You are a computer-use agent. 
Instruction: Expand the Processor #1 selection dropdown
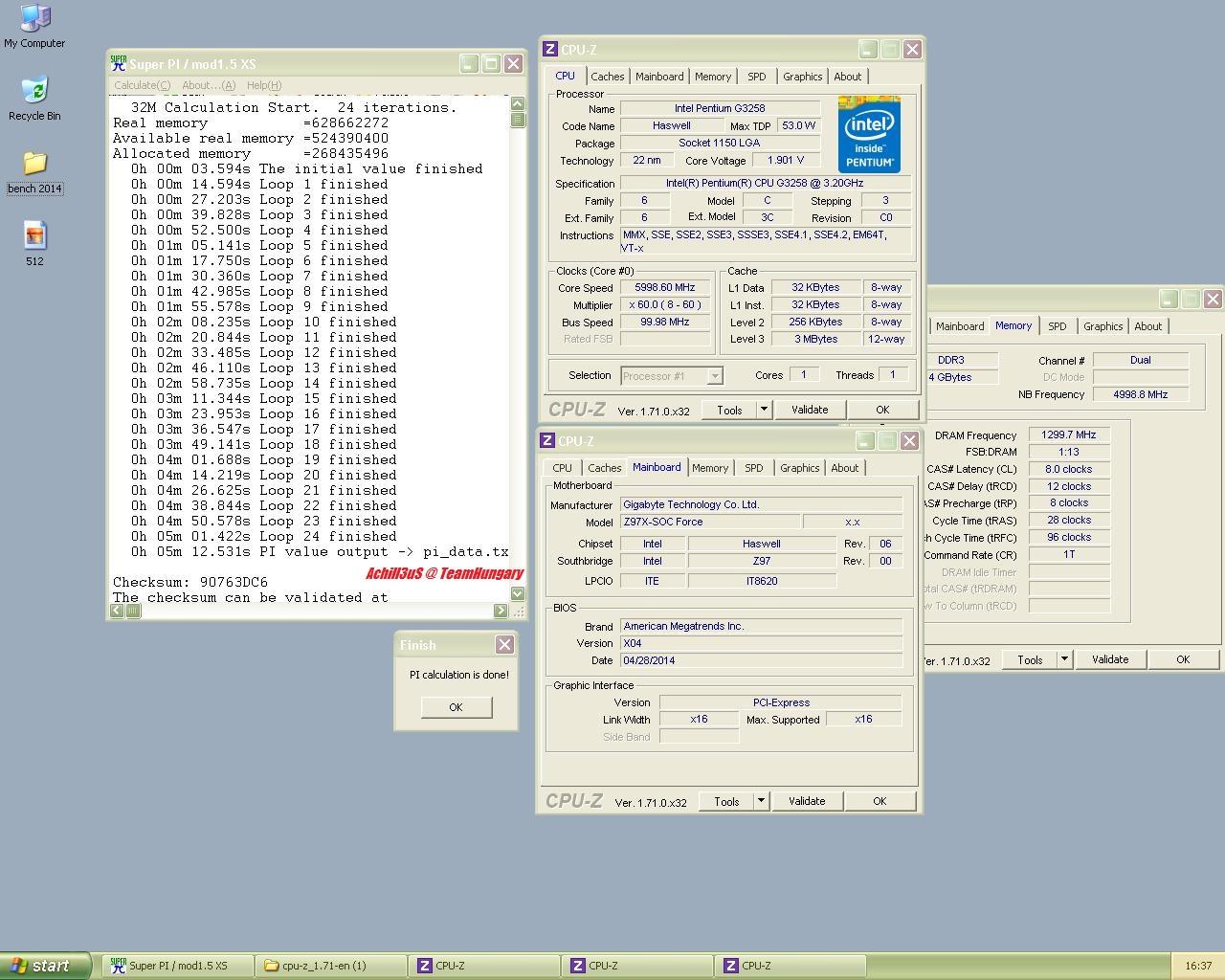click(714, 376)
